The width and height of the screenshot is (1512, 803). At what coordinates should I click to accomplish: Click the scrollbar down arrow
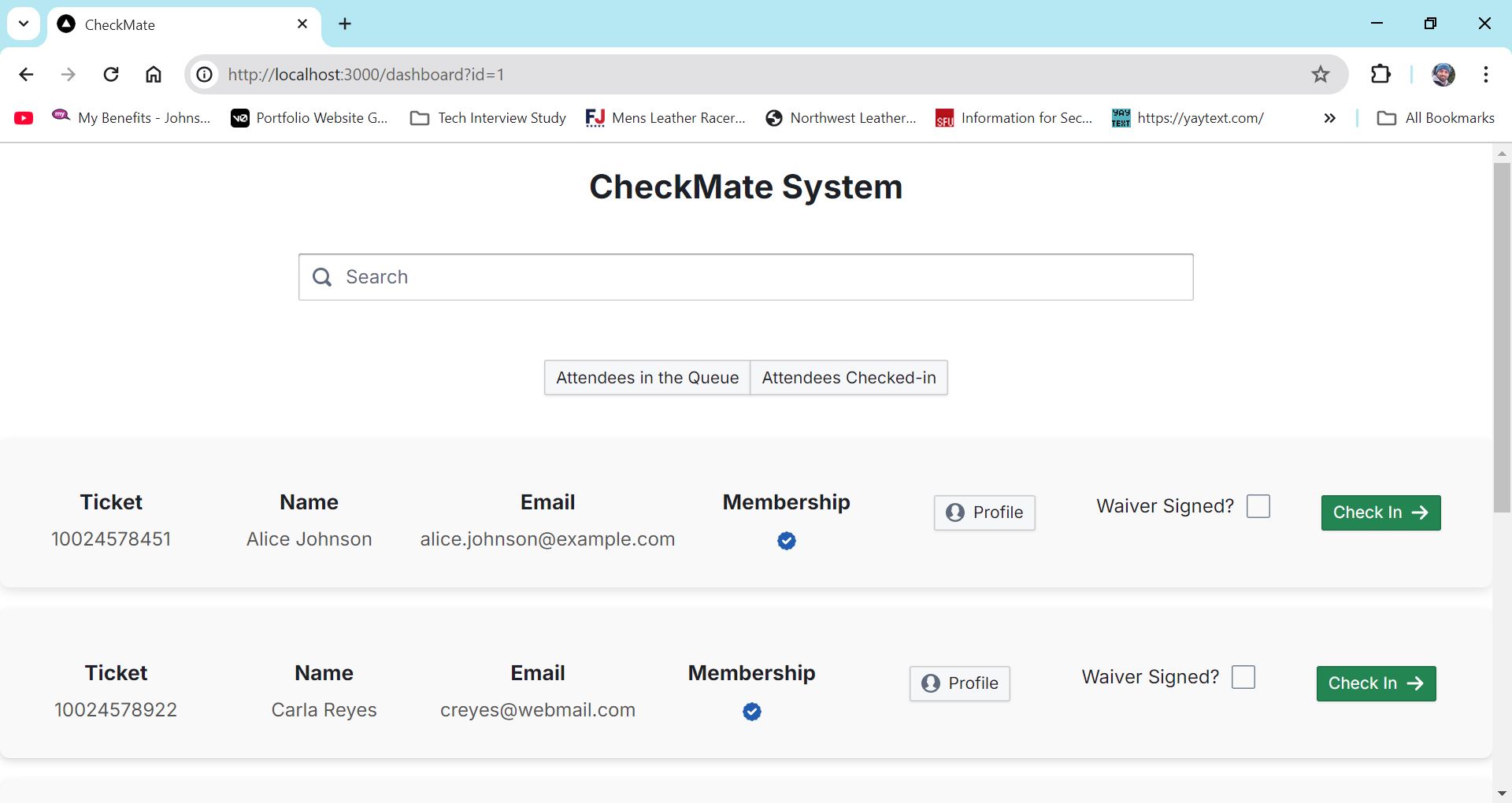click(1502, 794)
